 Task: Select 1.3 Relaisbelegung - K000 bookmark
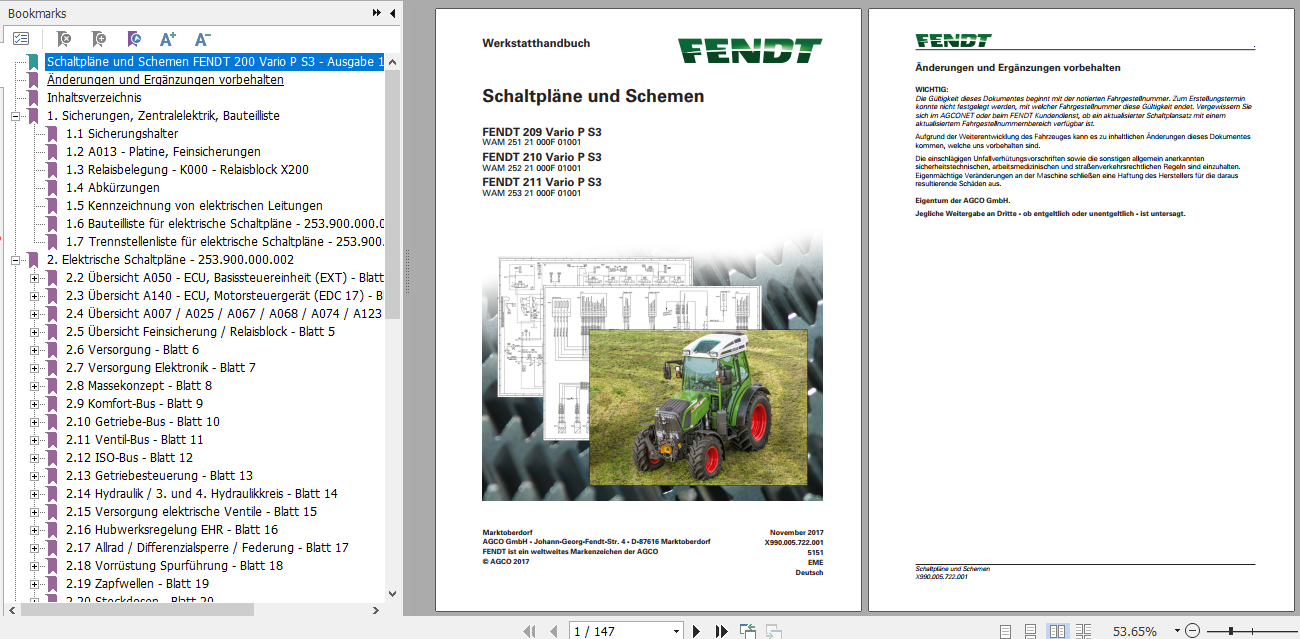(187, 170)
